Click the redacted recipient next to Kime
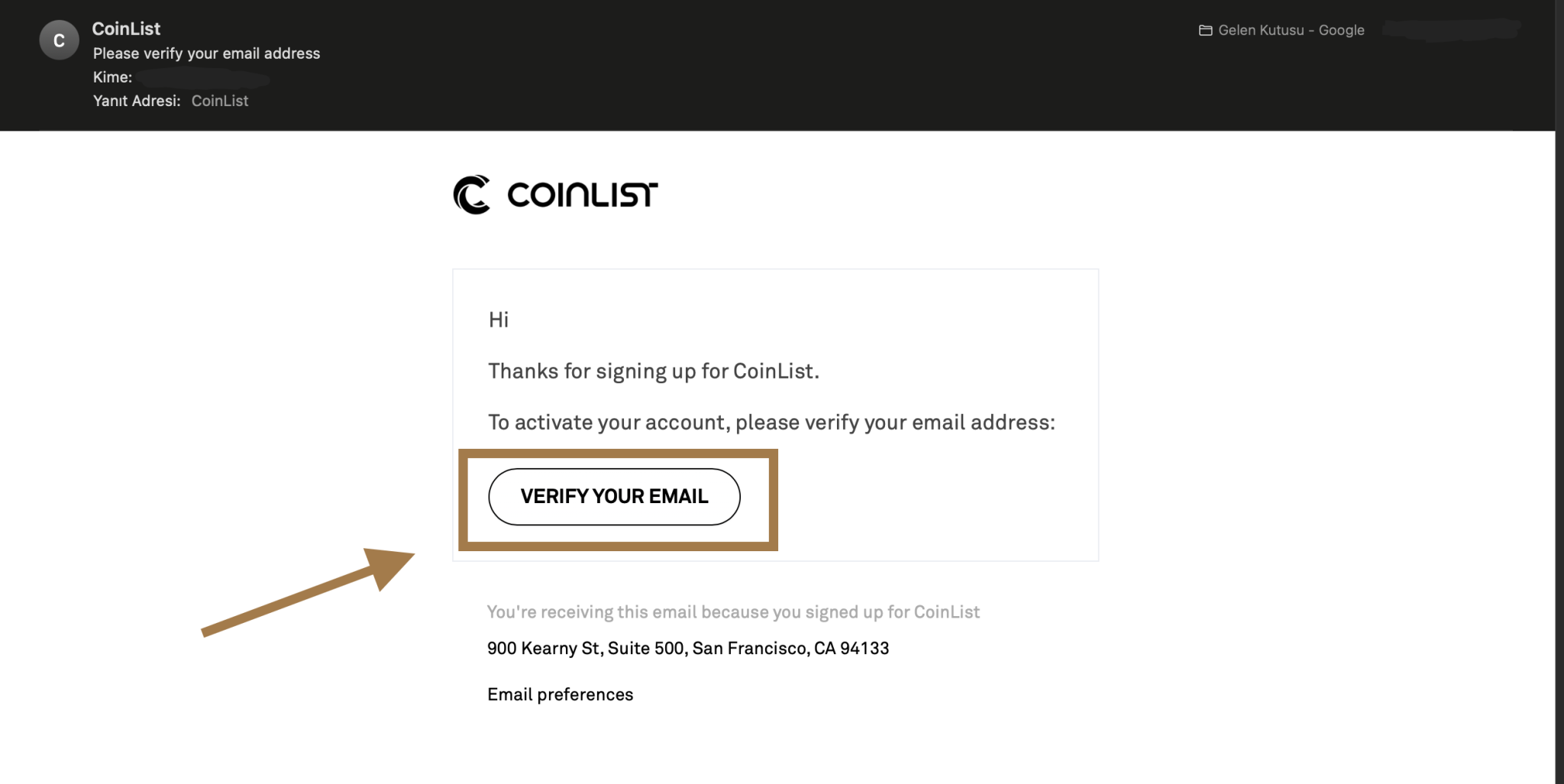The width and height of the screenshot is (1564, 784). click(x=204, y=78)
